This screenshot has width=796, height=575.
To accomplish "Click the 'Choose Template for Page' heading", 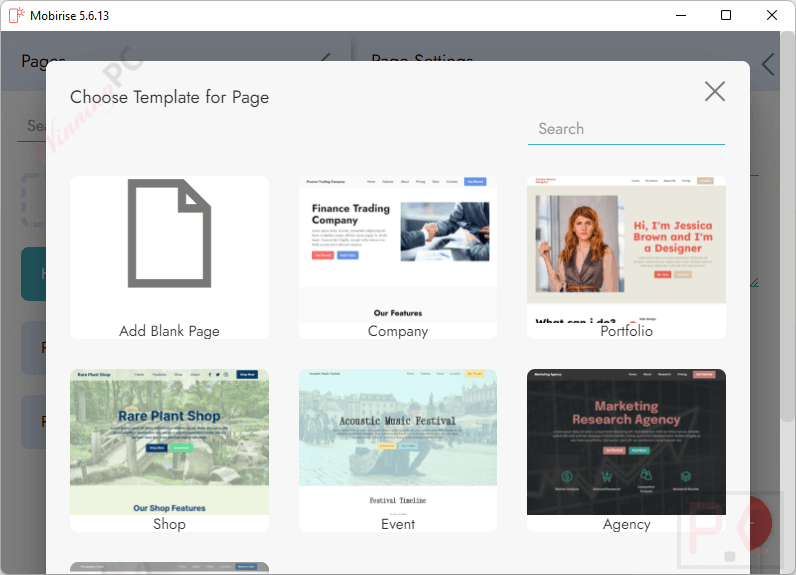I will click(x=169, y=97).
